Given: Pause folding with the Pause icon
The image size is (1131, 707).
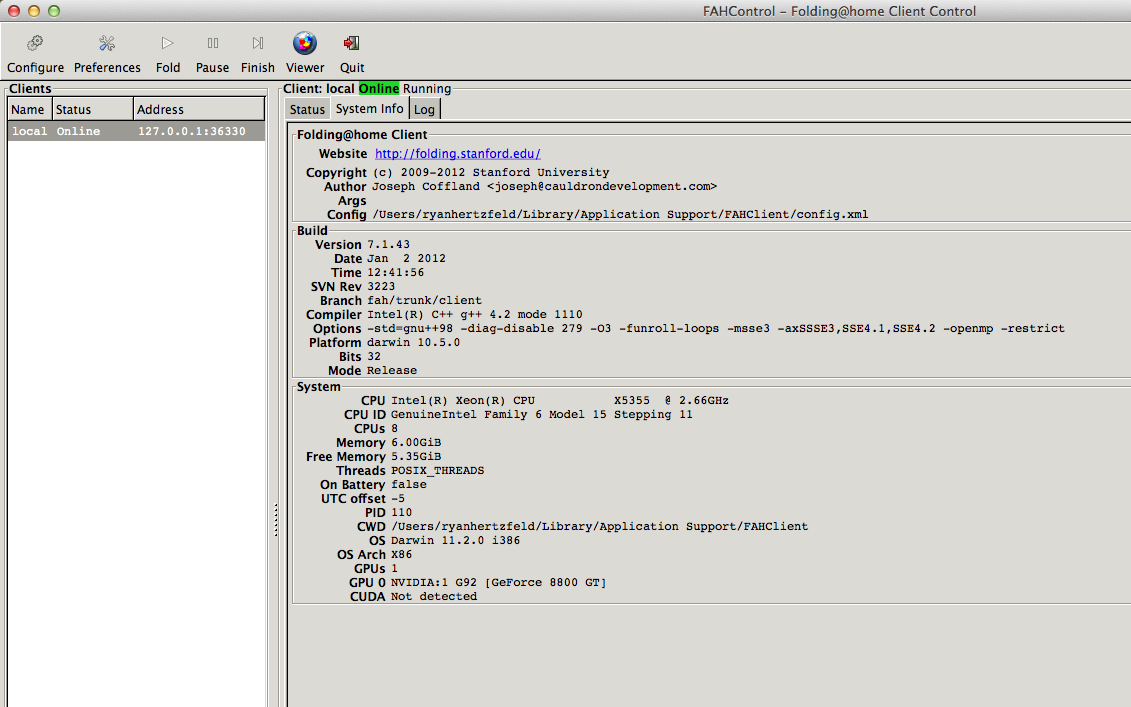Looking at the screenshot, I should (212, 43).
